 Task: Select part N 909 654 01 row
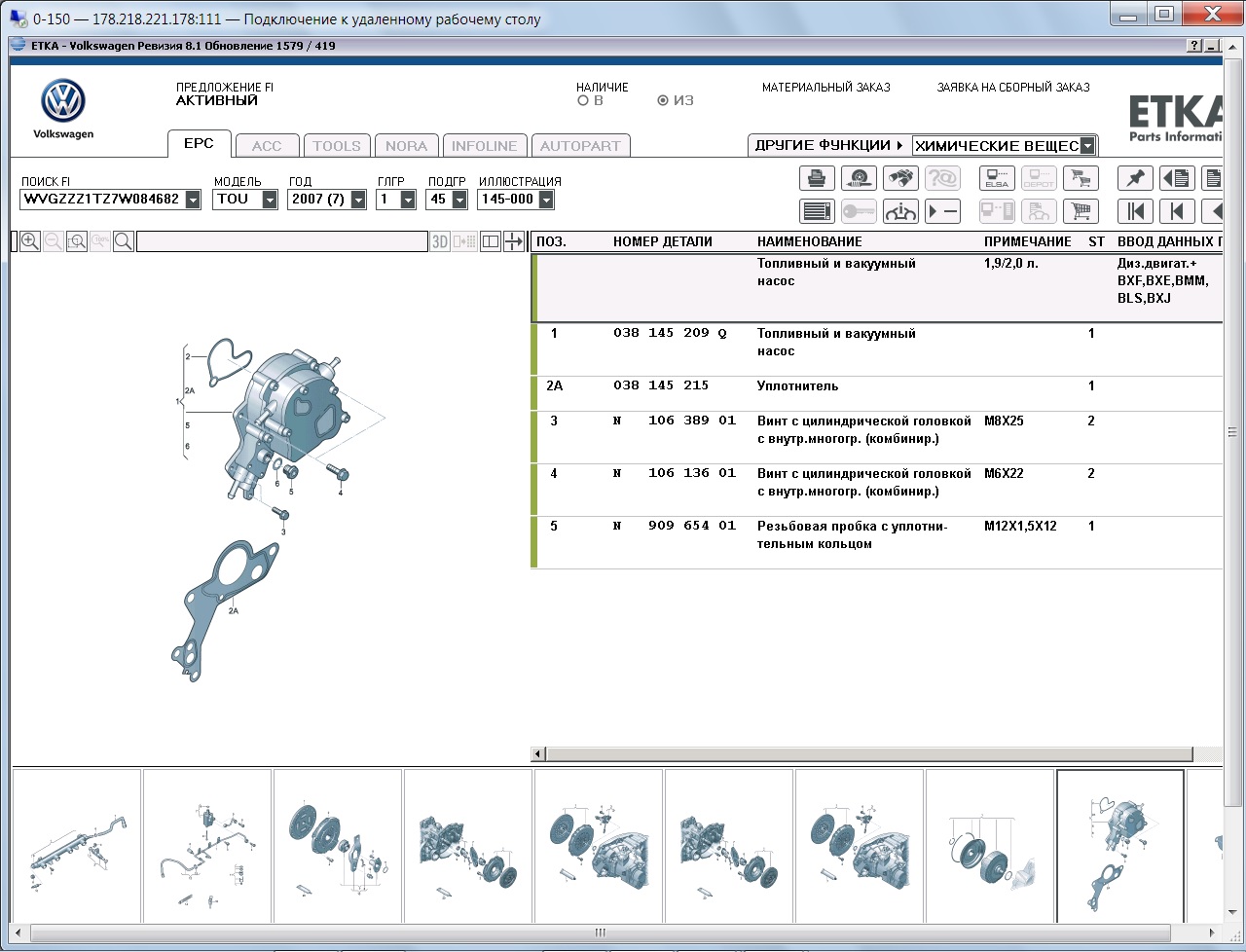(x=876, y=542)
